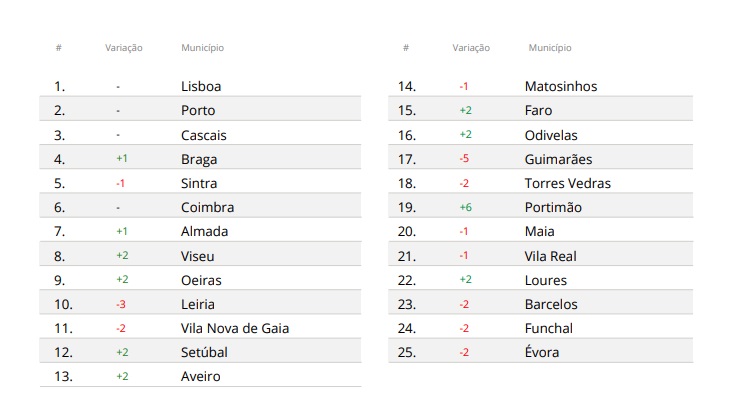The height and width of the screenshot is (413, 738).
Task: Click Braga in the ranking list
Action: pos(199,159)
